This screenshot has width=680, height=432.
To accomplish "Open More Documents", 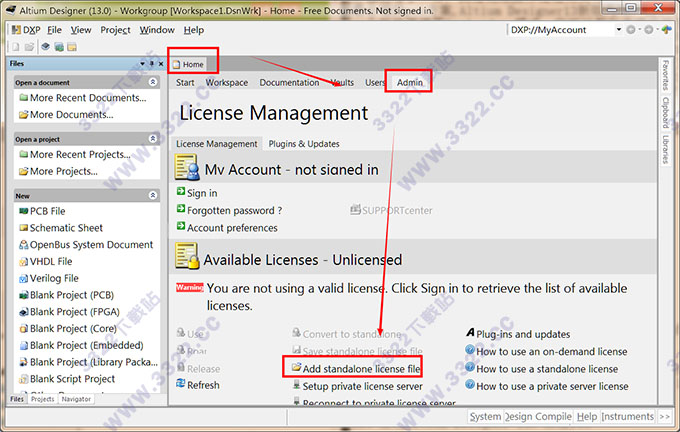I will tap(66, 115).
